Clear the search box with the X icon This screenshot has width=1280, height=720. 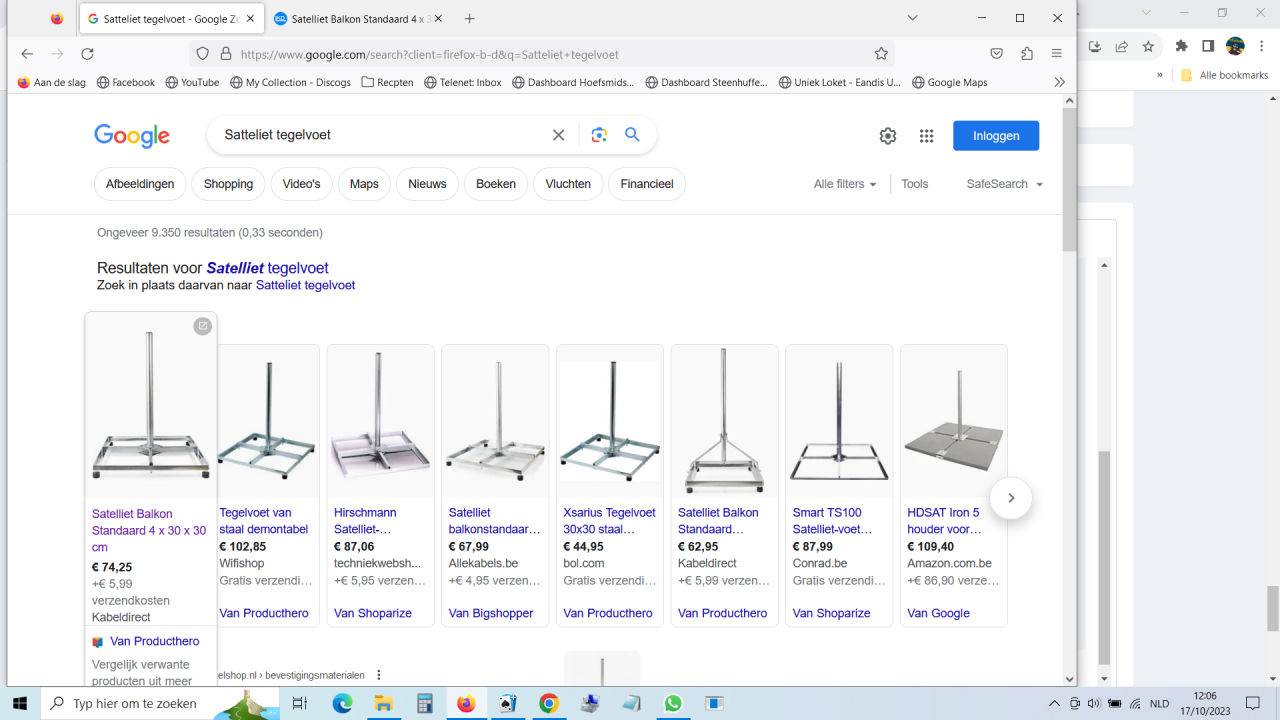tap(559, 135)
